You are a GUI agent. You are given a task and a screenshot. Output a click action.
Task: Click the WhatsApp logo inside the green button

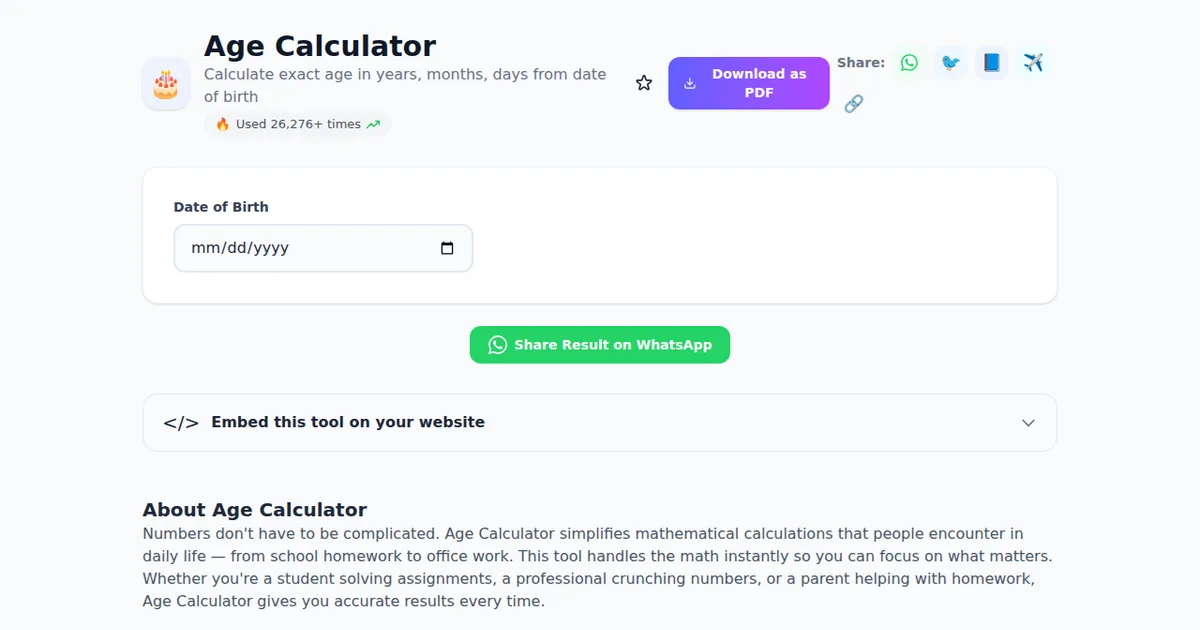coord(497,345)
